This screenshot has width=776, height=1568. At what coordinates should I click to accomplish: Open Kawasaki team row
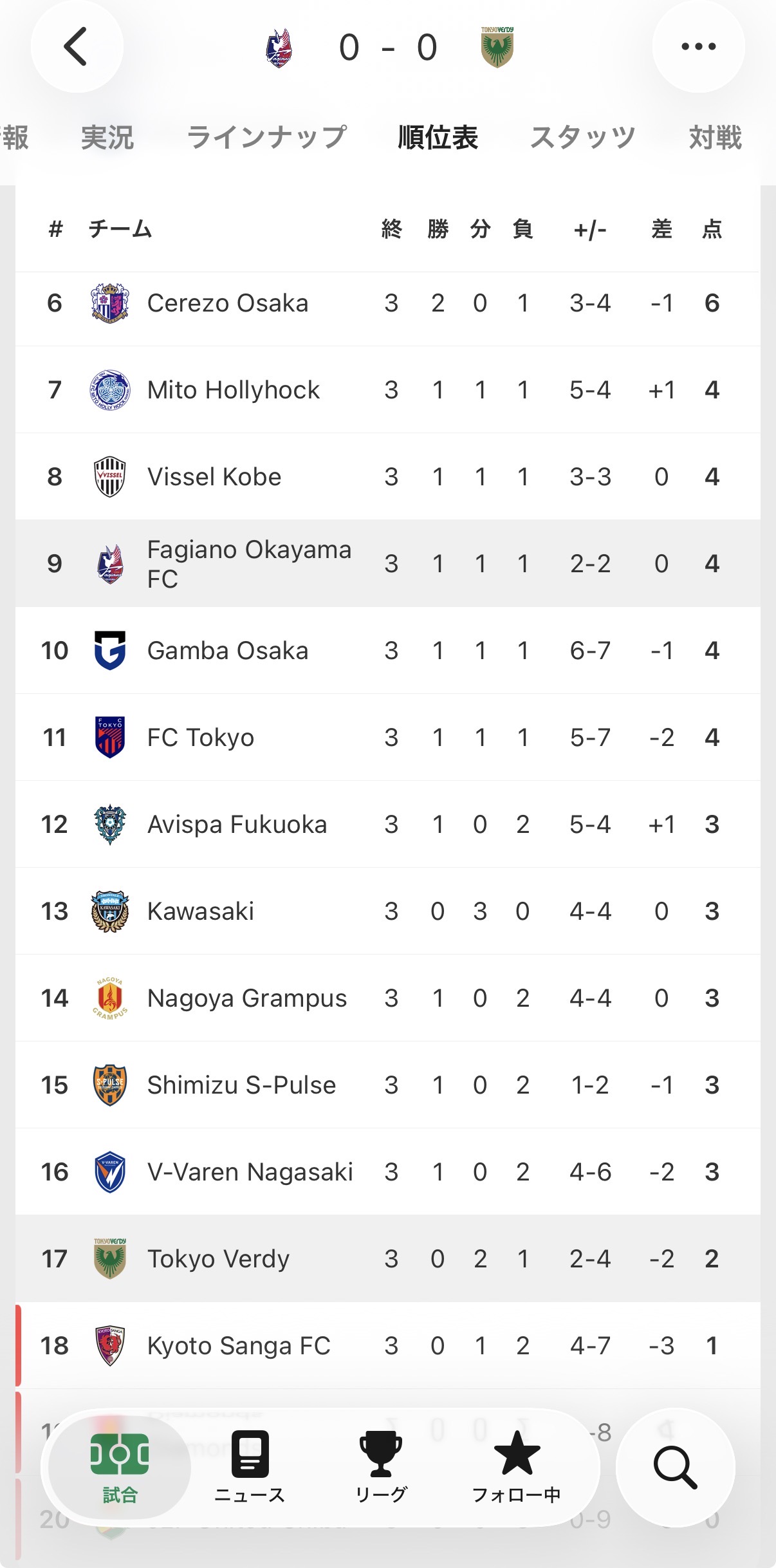point(388,911)
